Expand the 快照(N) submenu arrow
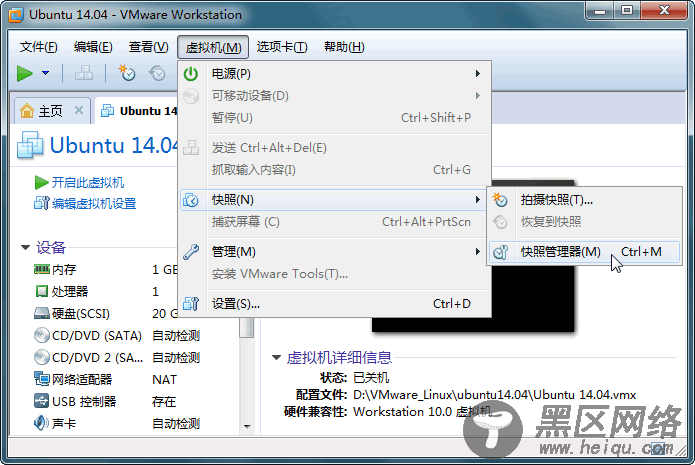695x465 pixels. [477, 200]
